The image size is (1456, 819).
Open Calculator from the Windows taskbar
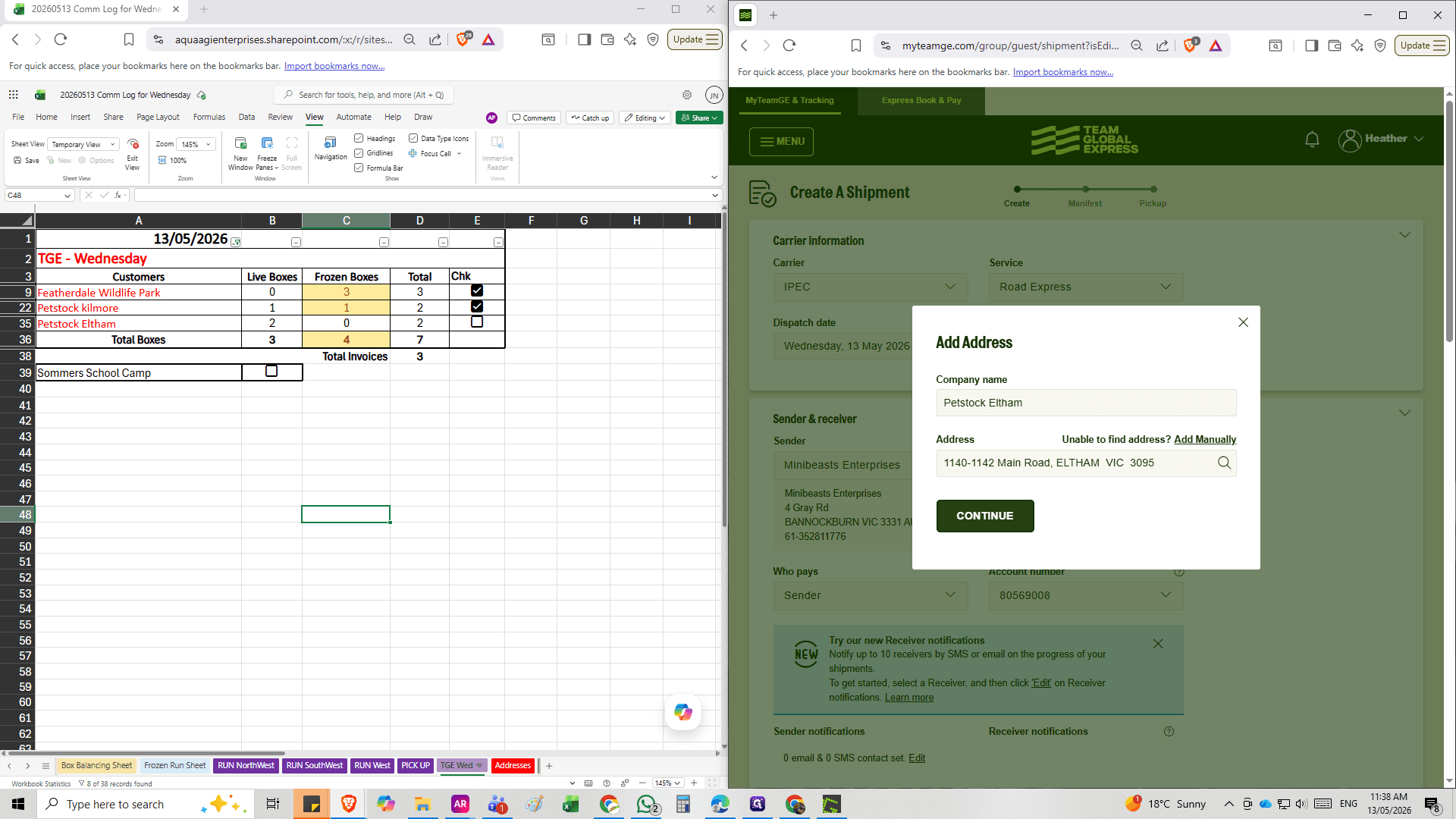683,804
